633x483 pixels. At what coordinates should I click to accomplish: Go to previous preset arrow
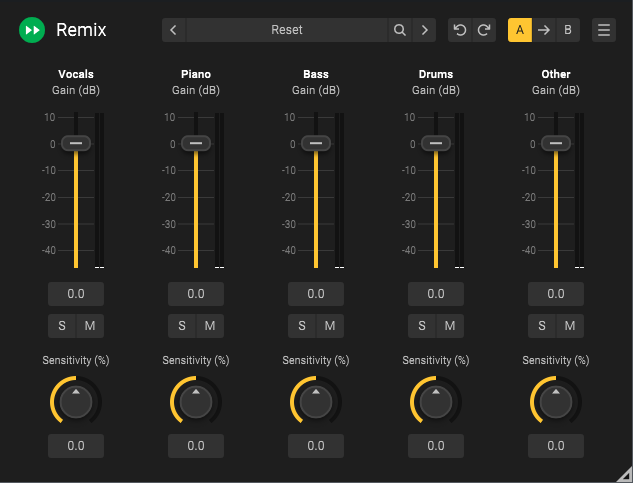(x=174, y=30)
